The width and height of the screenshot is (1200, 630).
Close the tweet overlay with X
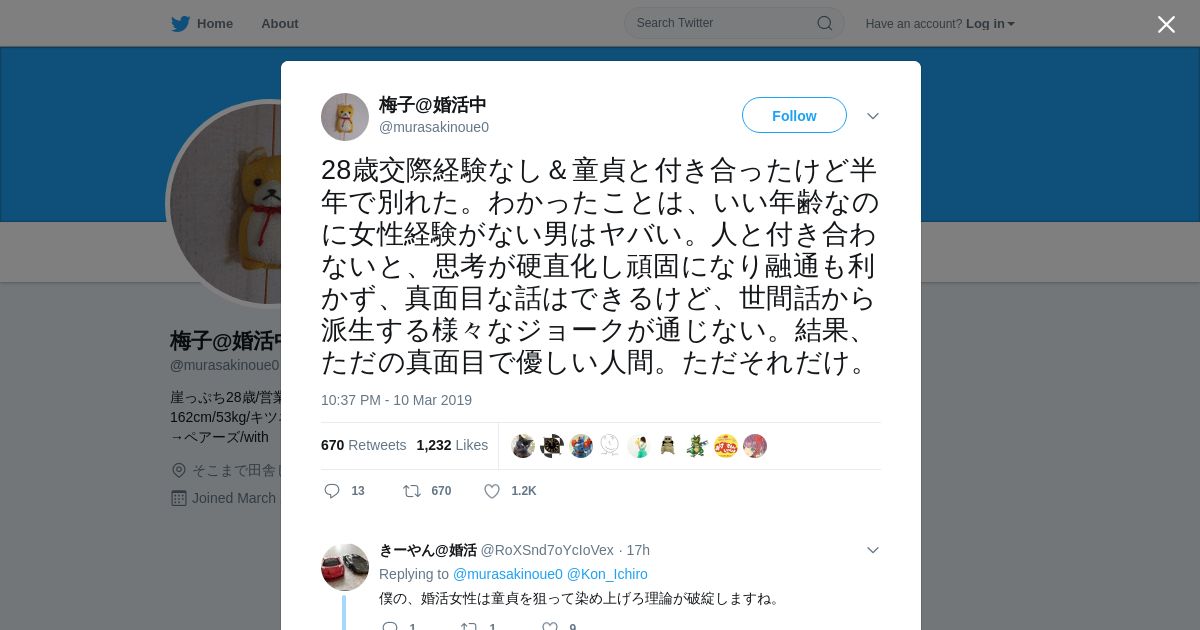1166,24
